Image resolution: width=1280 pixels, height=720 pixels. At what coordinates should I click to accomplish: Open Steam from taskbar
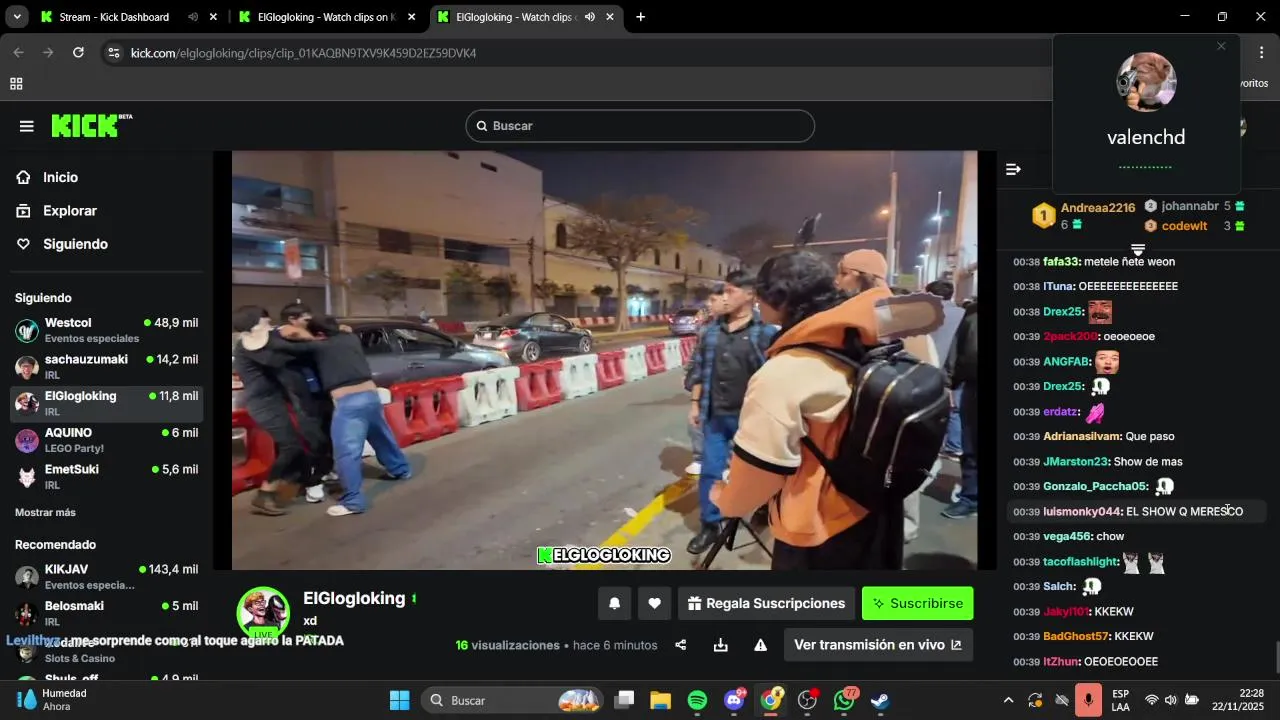click(x=881, y=700)
